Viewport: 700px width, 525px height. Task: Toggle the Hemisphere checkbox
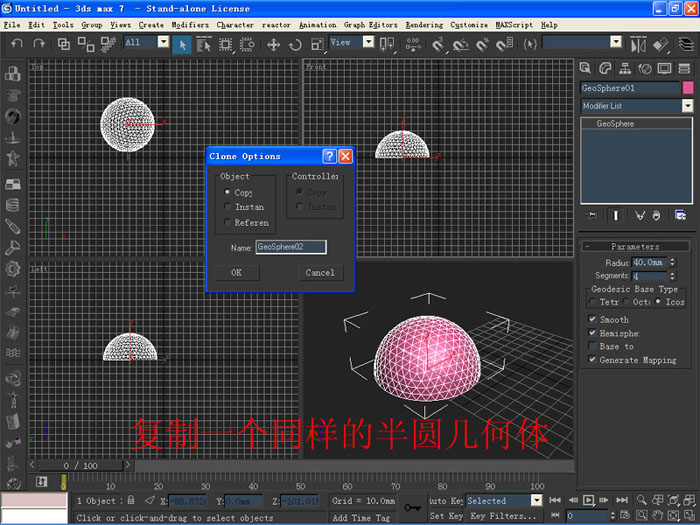coord(592,333)
